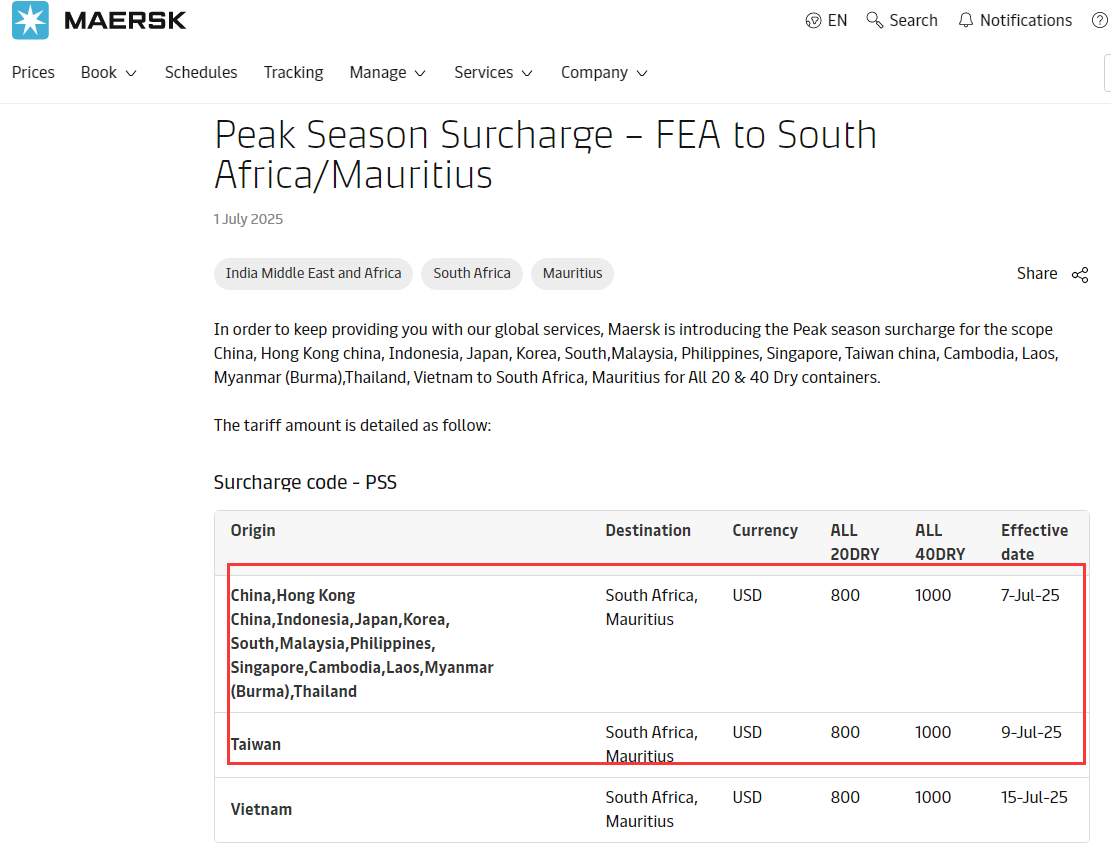
Task: Click the globe language icon
Action: click(813, 21)
